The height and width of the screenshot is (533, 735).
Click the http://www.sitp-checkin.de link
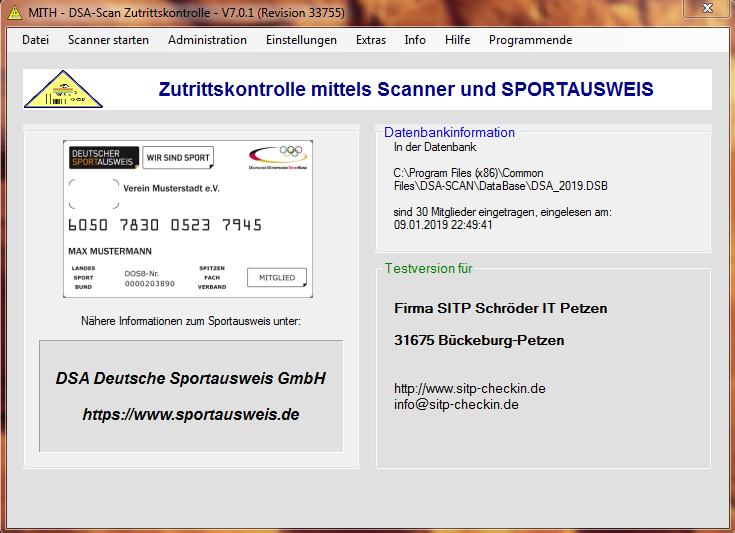(470, 389)
